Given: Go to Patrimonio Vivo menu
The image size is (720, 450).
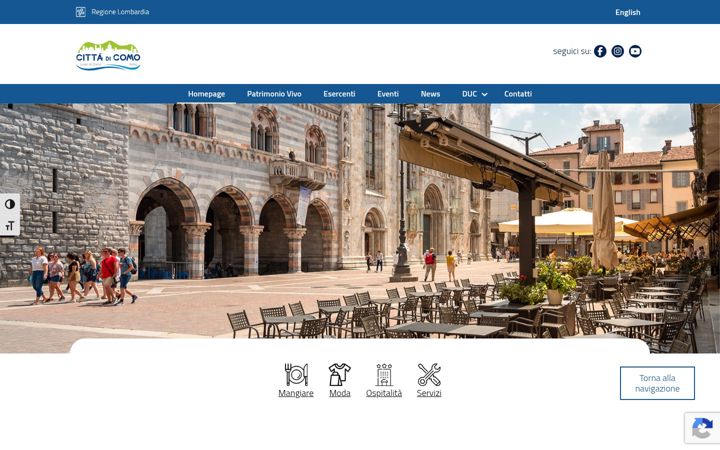Looking at the screenshot, I should click(274, 94).
